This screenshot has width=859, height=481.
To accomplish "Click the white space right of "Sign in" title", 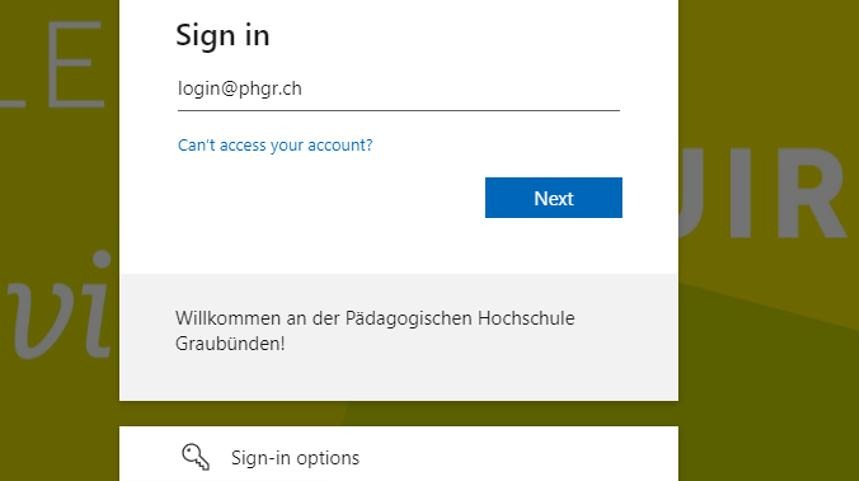I will pyautogui.click(x=450, y=35).
